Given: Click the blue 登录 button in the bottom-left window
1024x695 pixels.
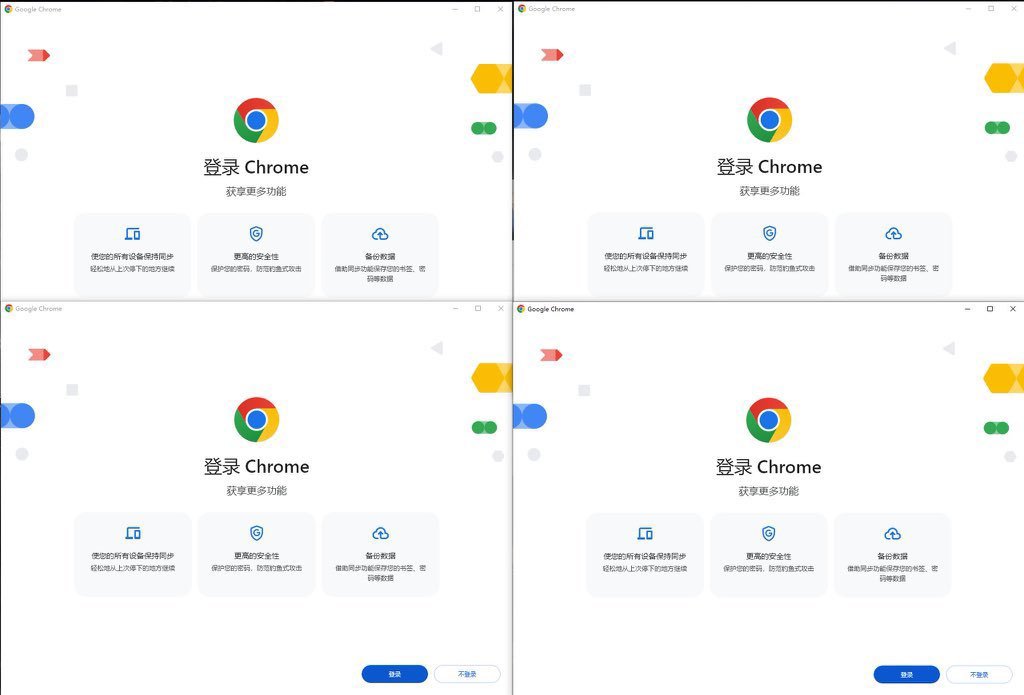Looking at the screenshot, I should (394, 673).
